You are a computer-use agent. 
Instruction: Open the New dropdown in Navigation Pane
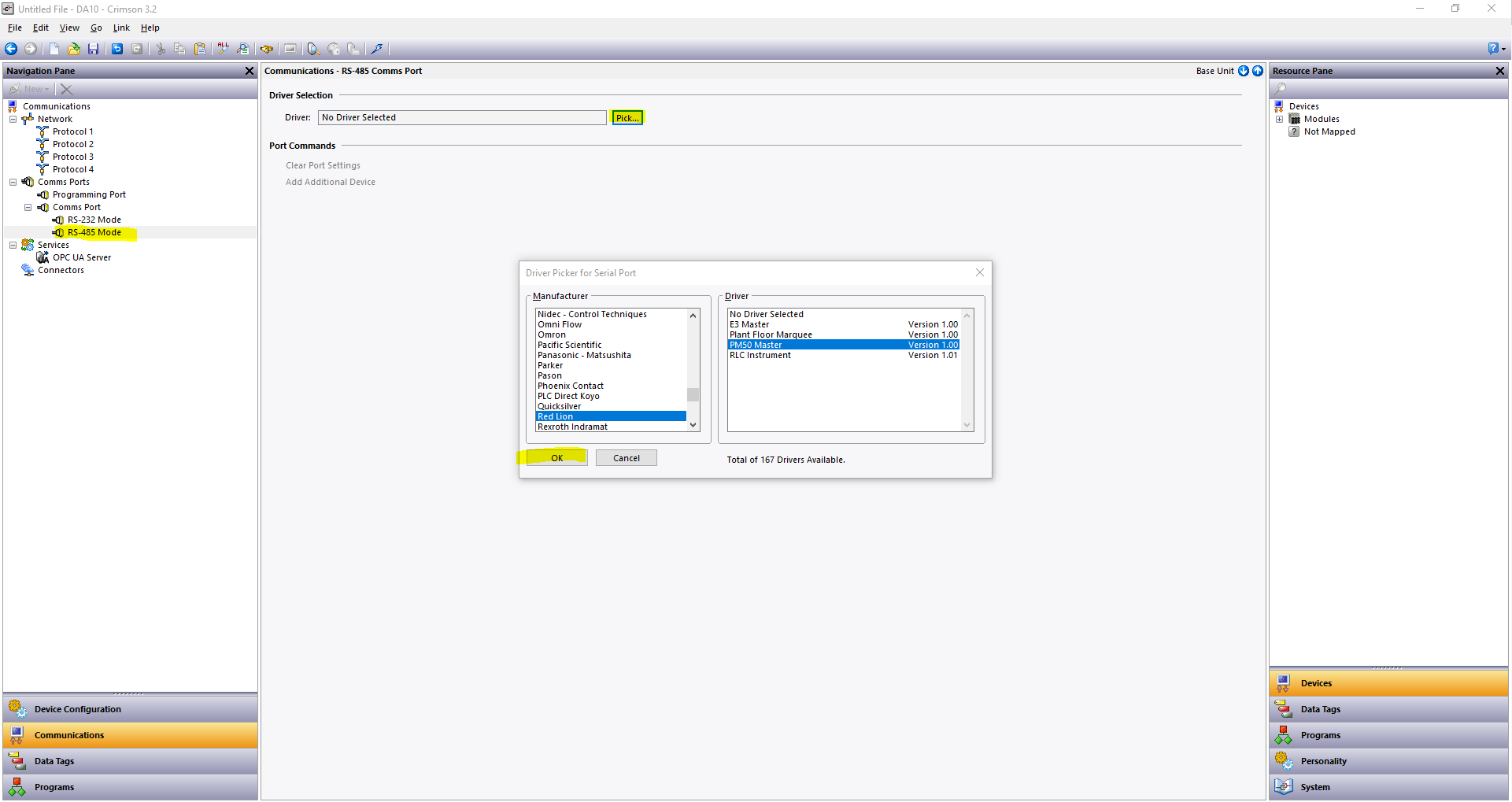click(30, 89)
